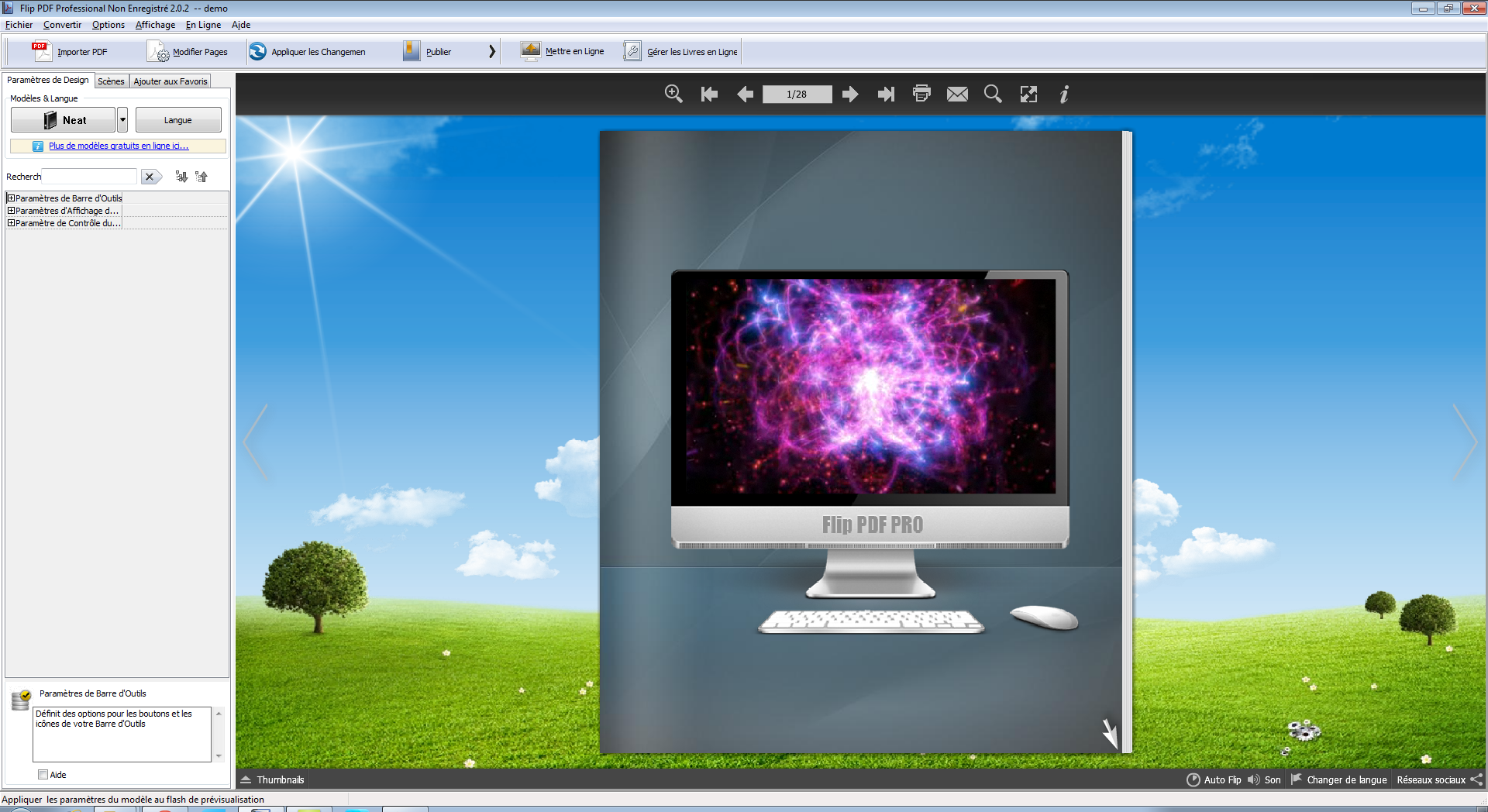Flip to previous page with left side arrow
This screenshot has height=812, width=1488.
pos(256,442)
